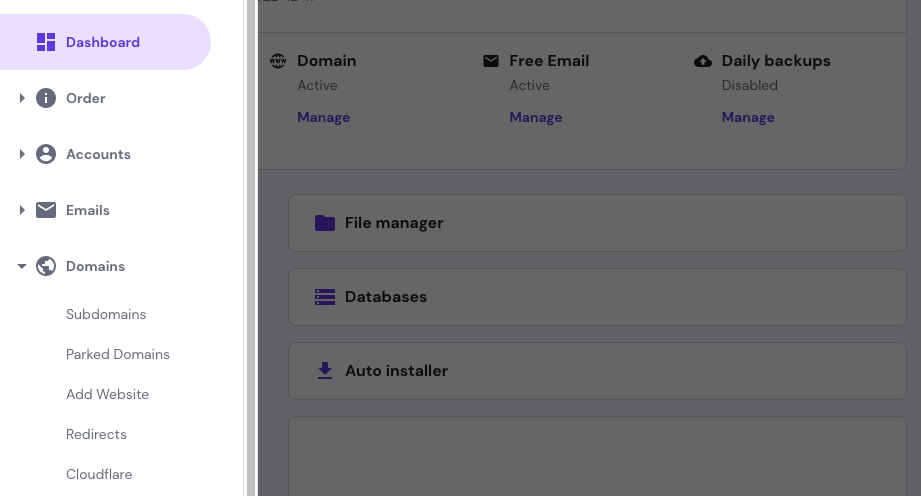Expand the Accounts section arrow
Viewport: 921px width, 496px height.
coord(22,154)
